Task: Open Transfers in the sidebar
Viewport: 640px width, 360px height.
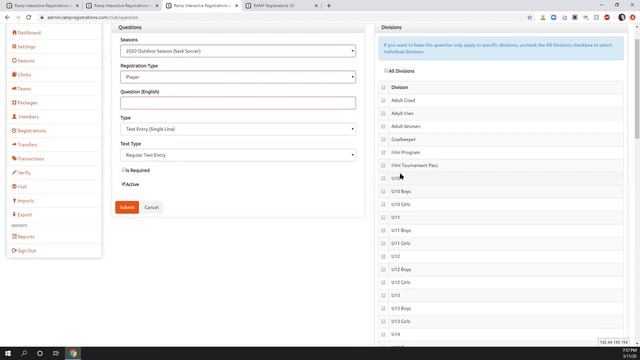Action: click(24, 144)
